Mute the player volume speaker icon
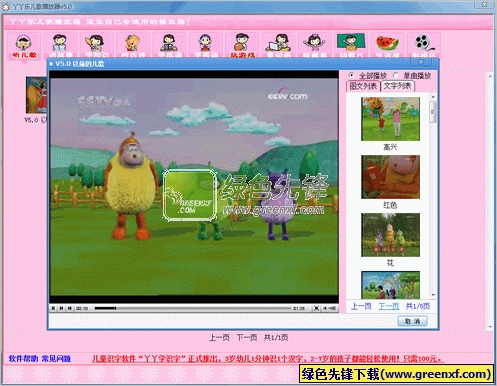Viewport: 497px width, 386px height. point(324,308)
